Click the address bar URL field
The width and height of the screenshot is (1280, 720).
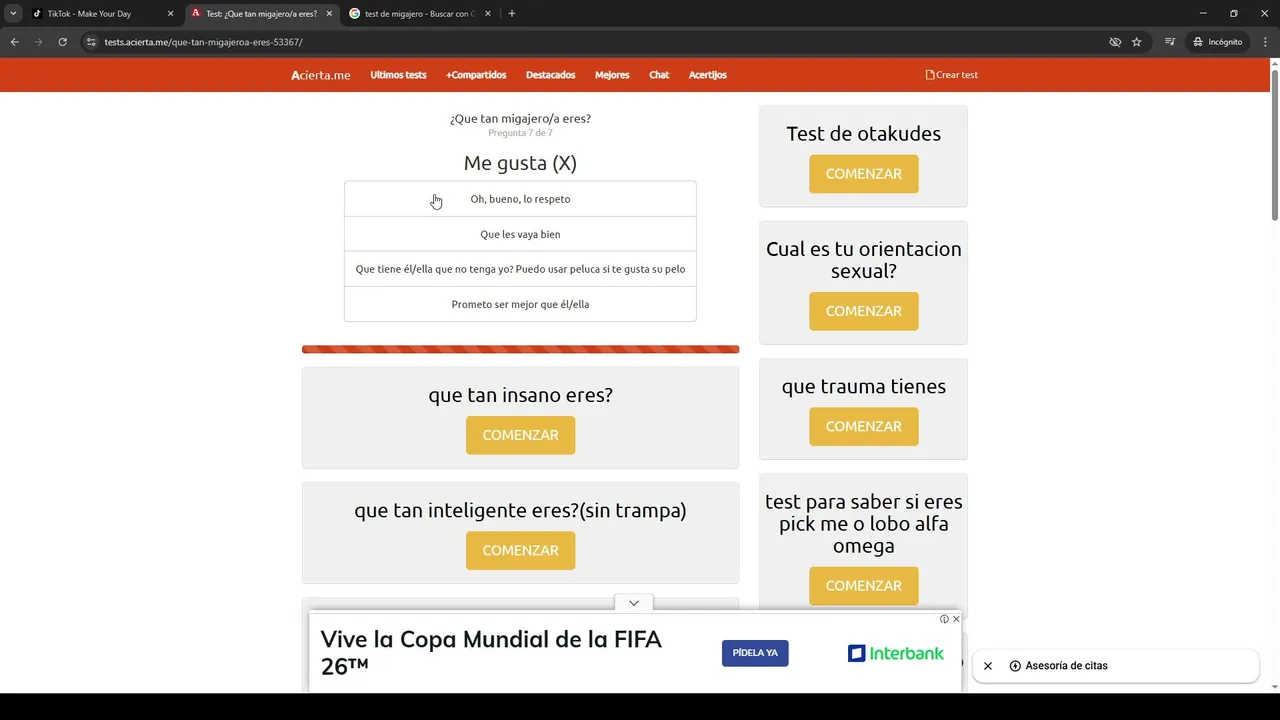590,42
